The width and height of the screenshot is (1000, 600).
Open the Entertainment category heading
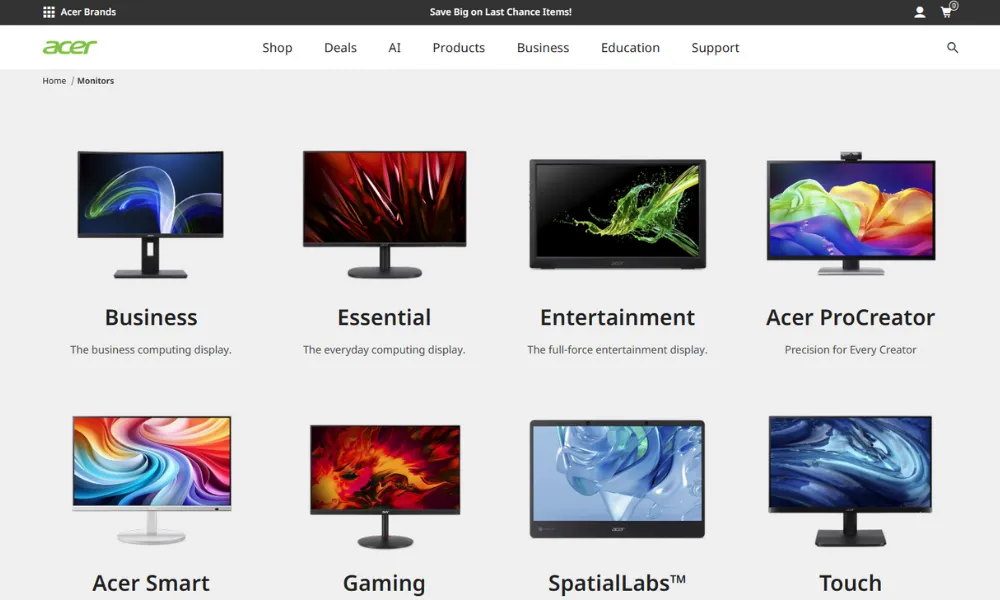(x=617, y=318)
